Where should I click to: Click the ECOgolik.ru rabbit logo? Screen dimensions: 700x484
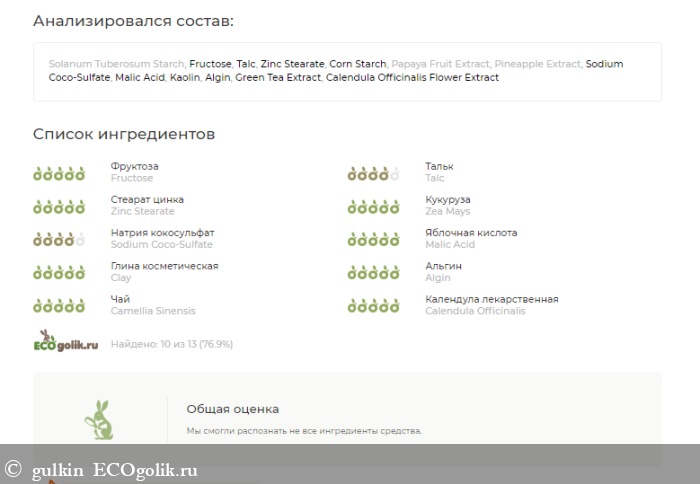67,342
